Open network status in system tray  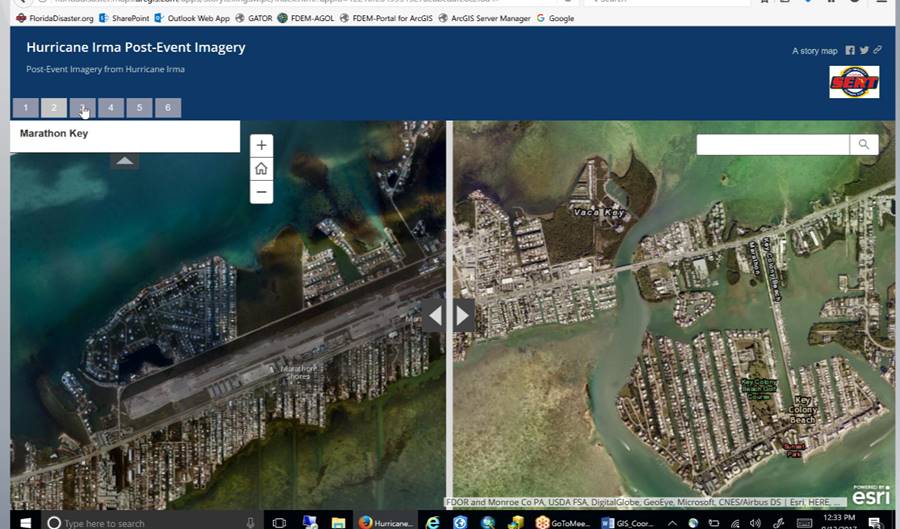click(735, 523)
